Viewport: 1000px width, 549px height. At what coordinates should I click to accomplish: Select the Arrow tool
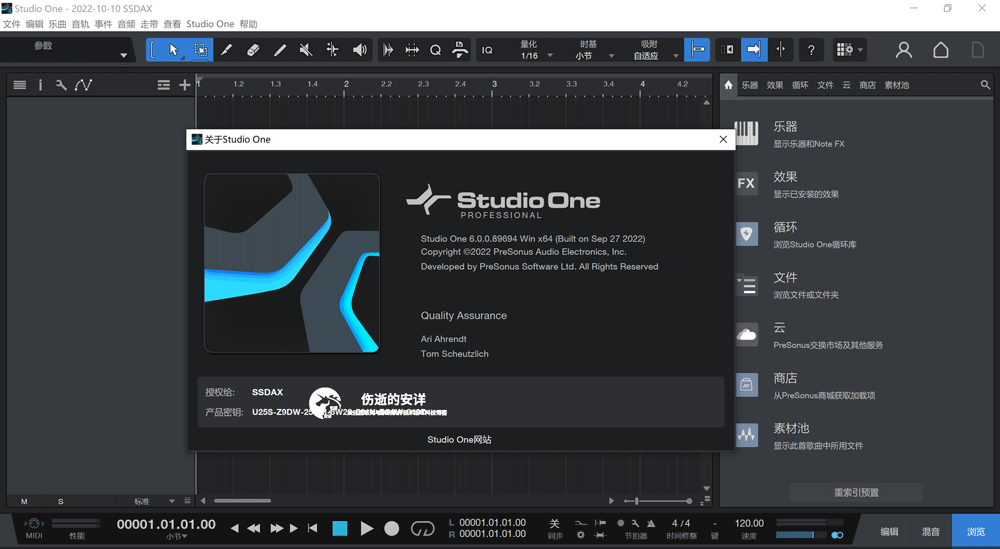click(x=173, y=50)
